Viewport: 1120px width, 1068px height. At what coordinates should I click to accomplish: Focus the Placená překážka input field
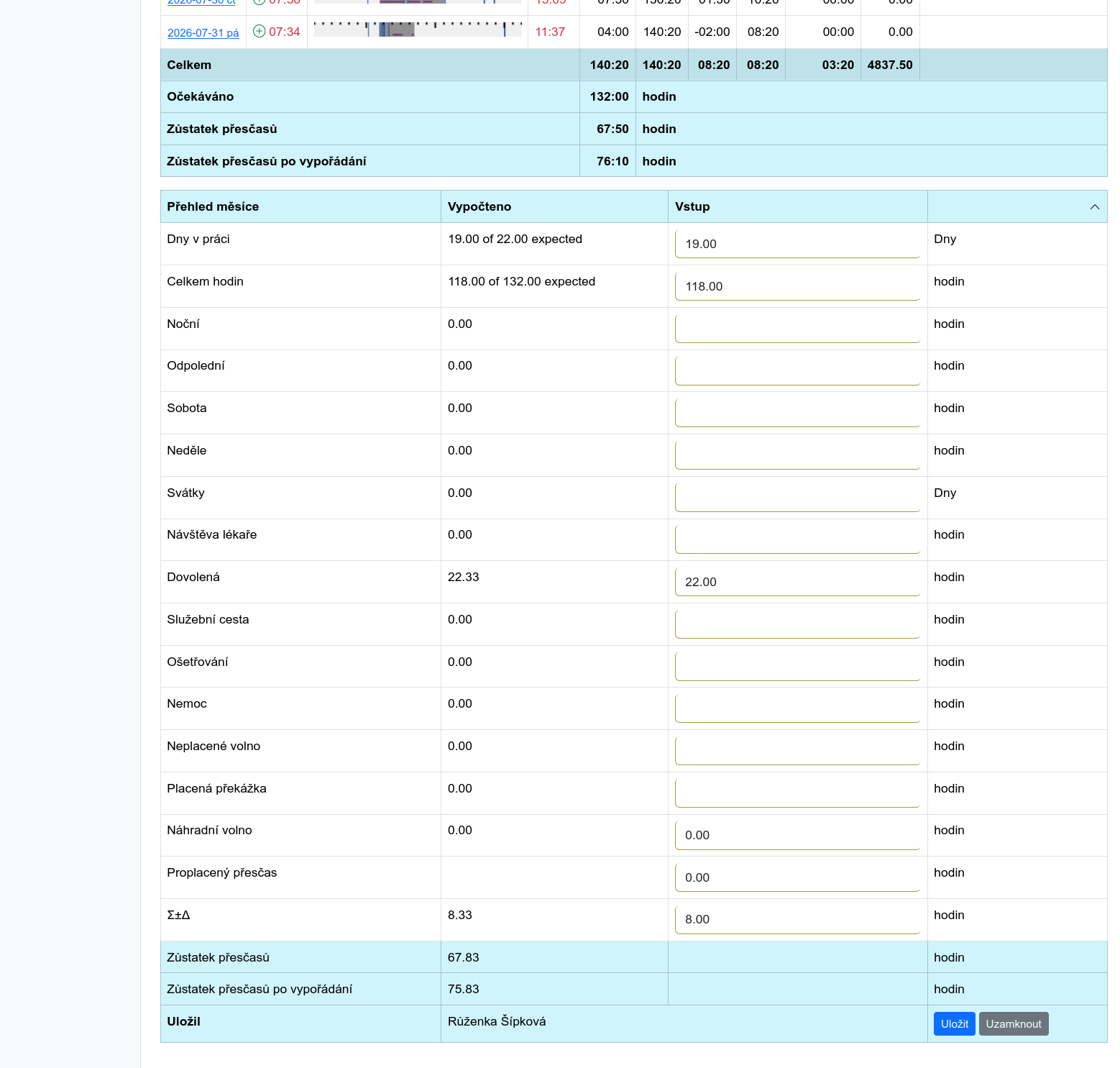click(797, 793)
